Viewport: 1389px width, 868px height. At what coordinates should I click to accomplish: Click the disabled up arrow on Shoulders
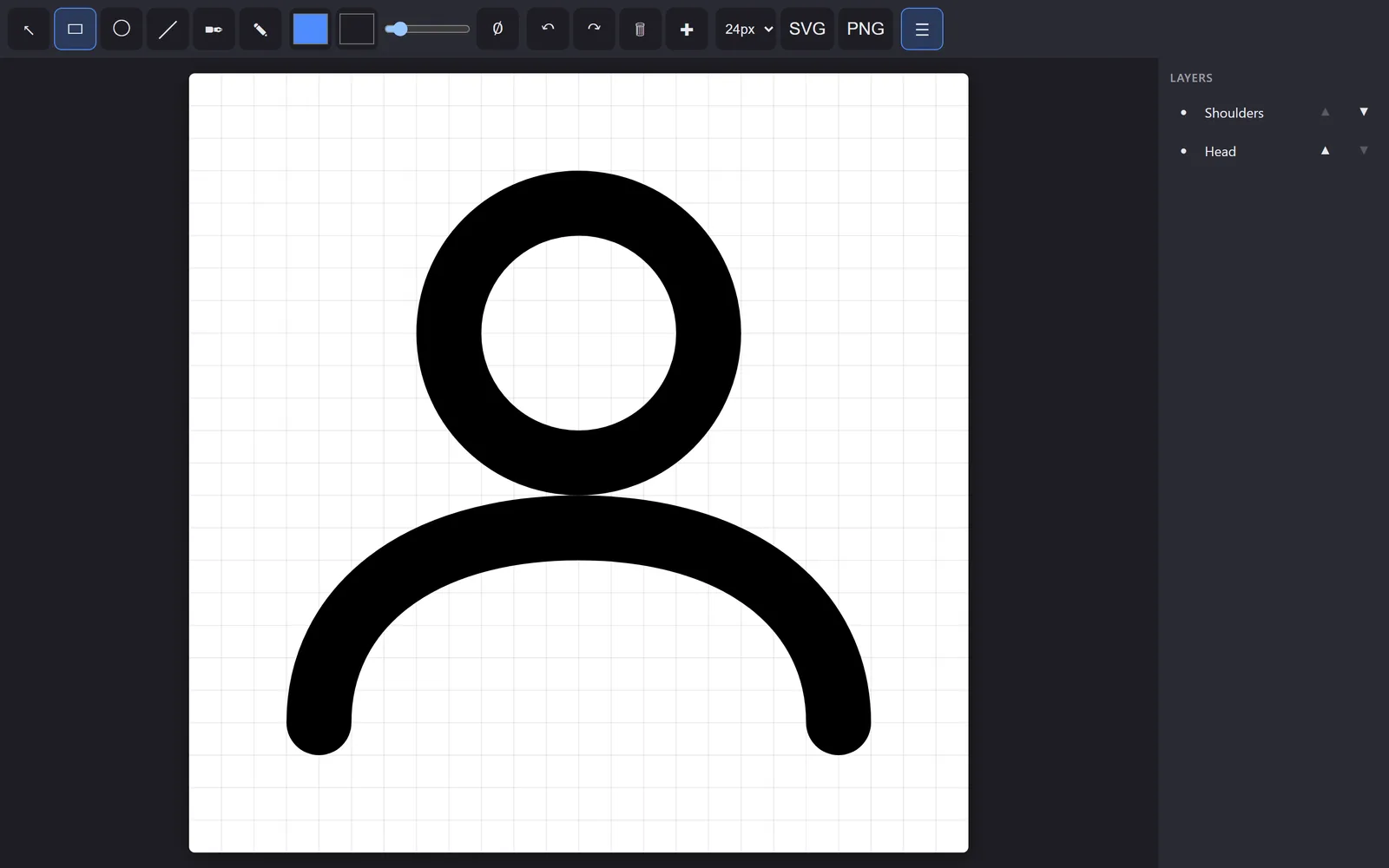click(1325, 112)
